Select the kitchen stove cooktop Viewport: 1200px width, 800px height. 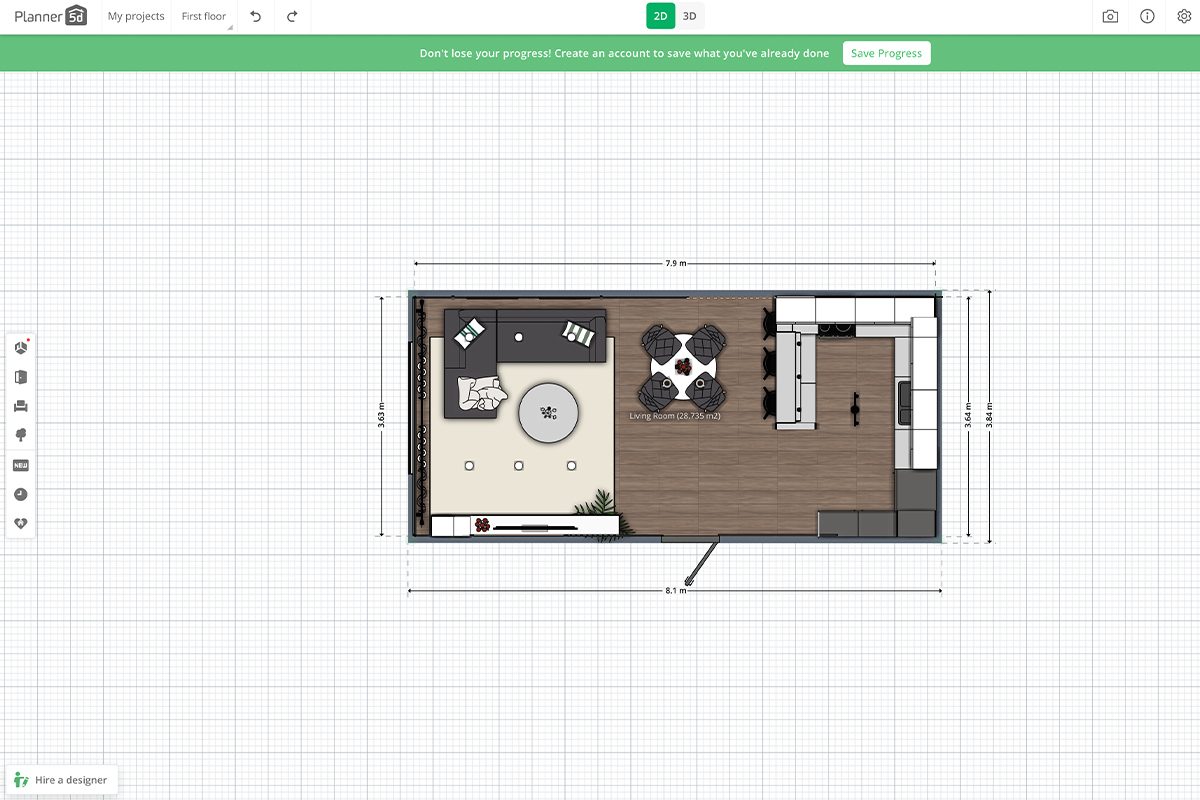pos(836,328)
